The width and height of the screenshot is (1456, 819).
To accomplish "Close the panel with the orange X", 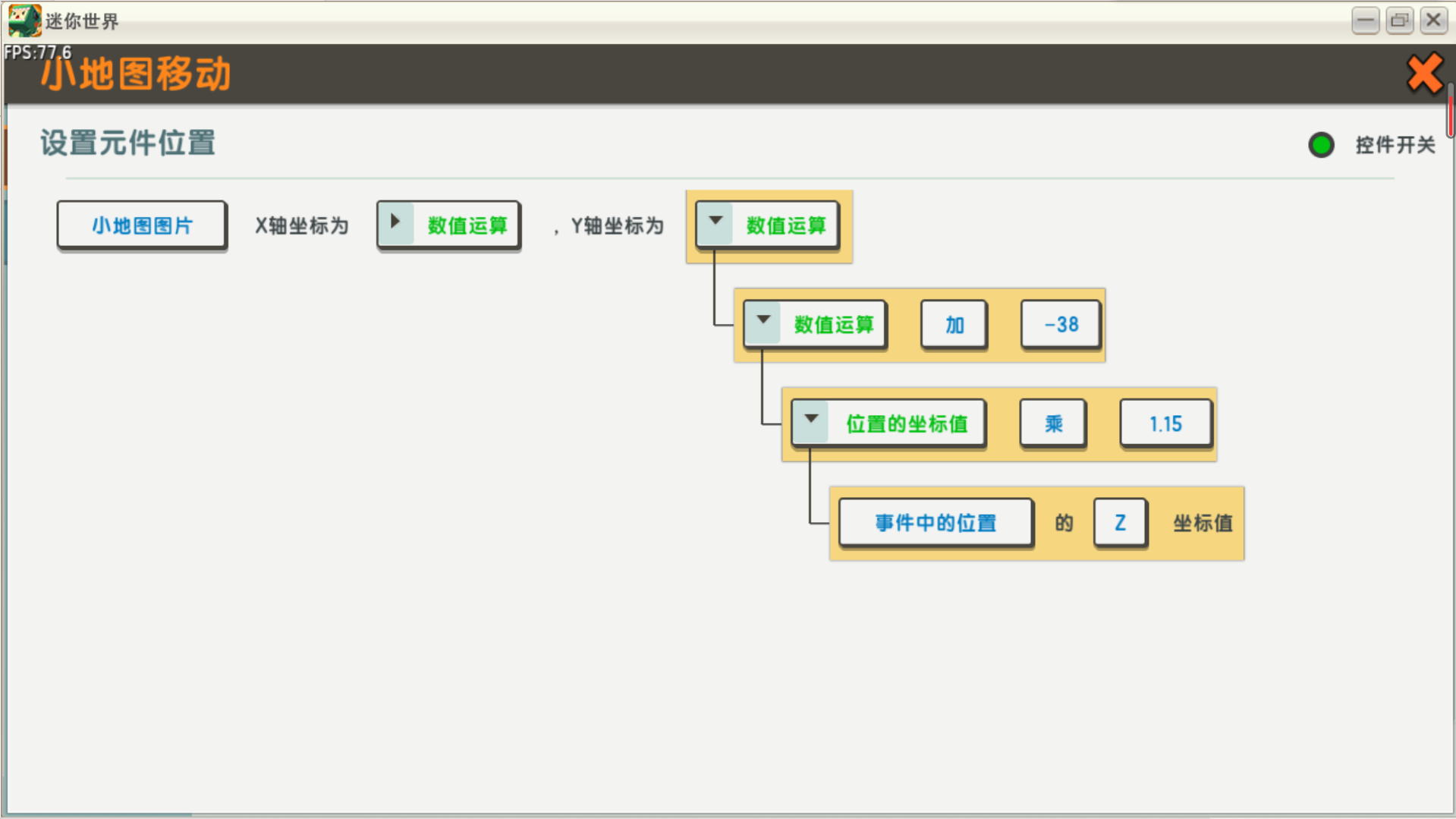I will [x=1424, y=74].
